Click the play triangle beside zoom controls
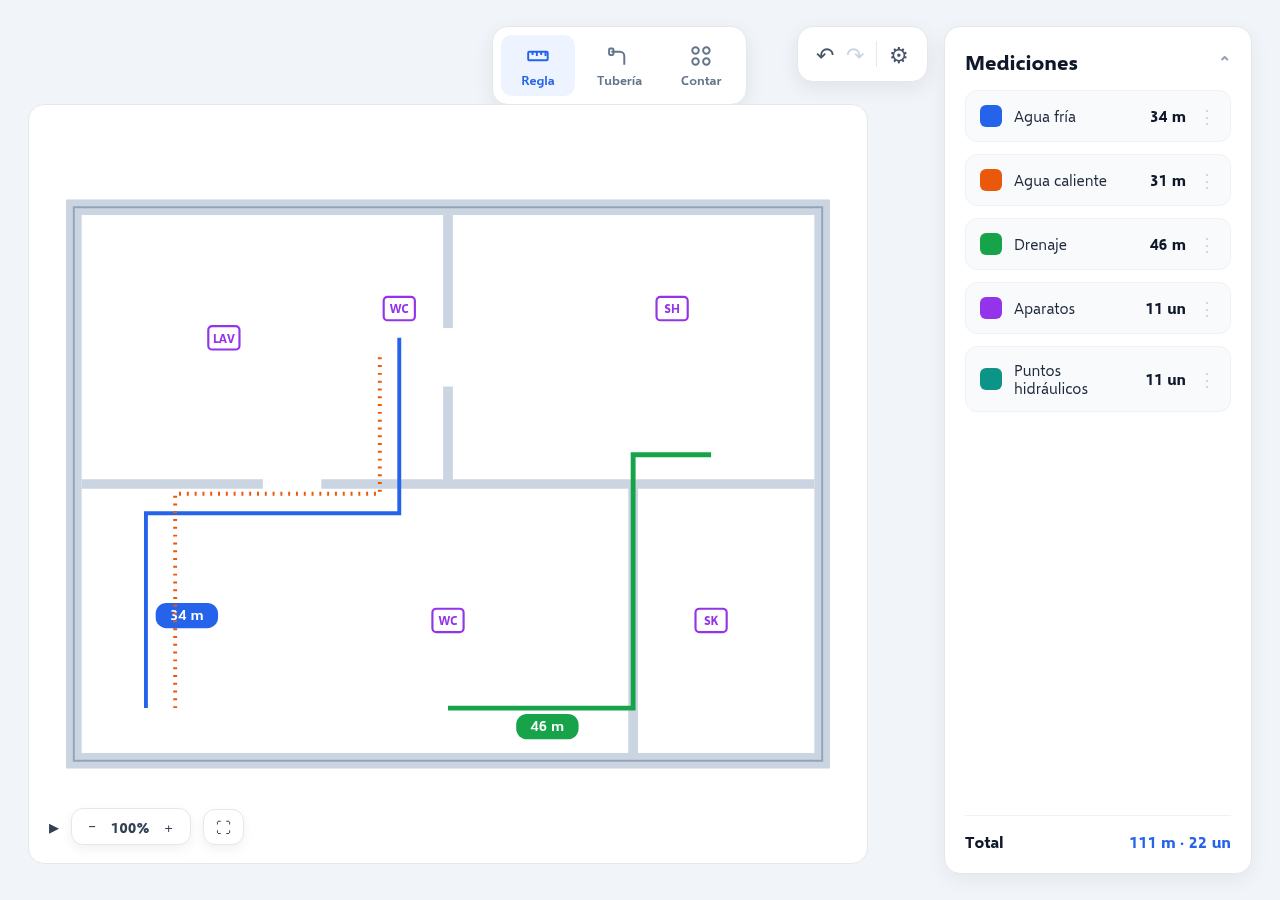 (54, 828)
